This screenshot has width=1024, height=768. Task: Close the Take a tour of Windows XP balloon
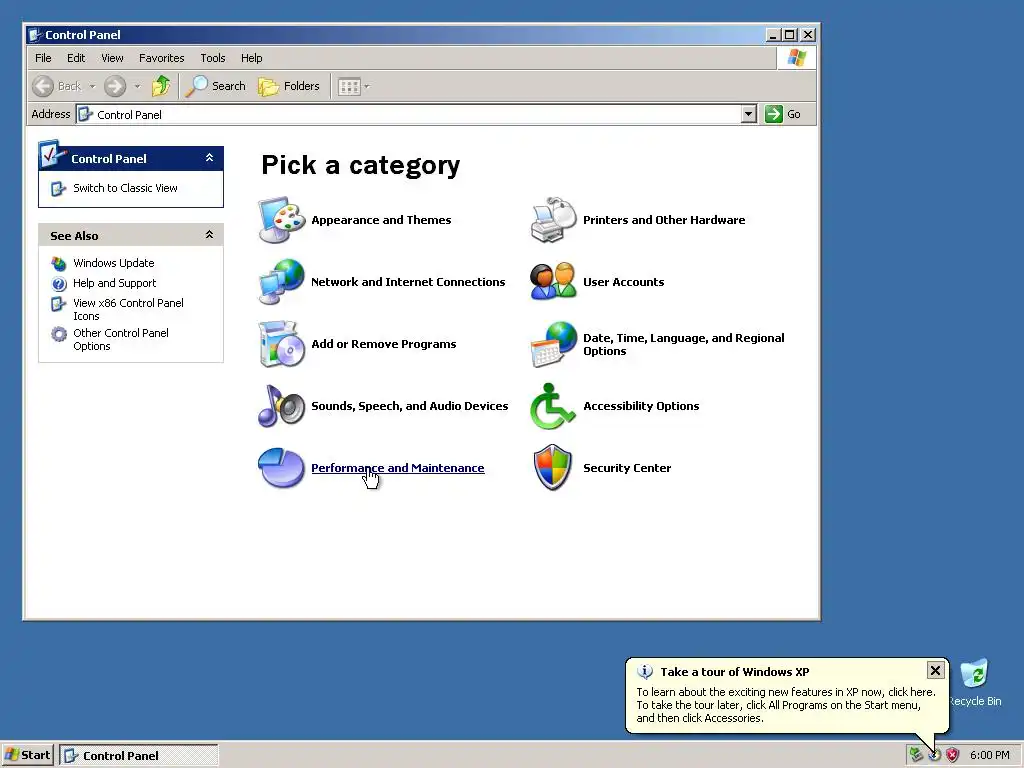coord(935,670)
